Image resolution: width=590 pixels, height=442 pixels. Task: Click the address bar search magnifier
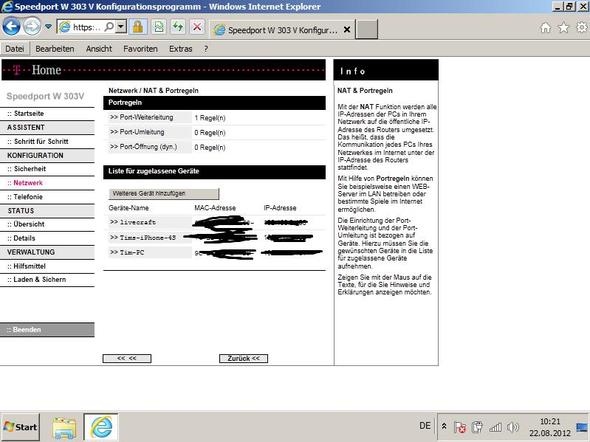coord(109,27)
